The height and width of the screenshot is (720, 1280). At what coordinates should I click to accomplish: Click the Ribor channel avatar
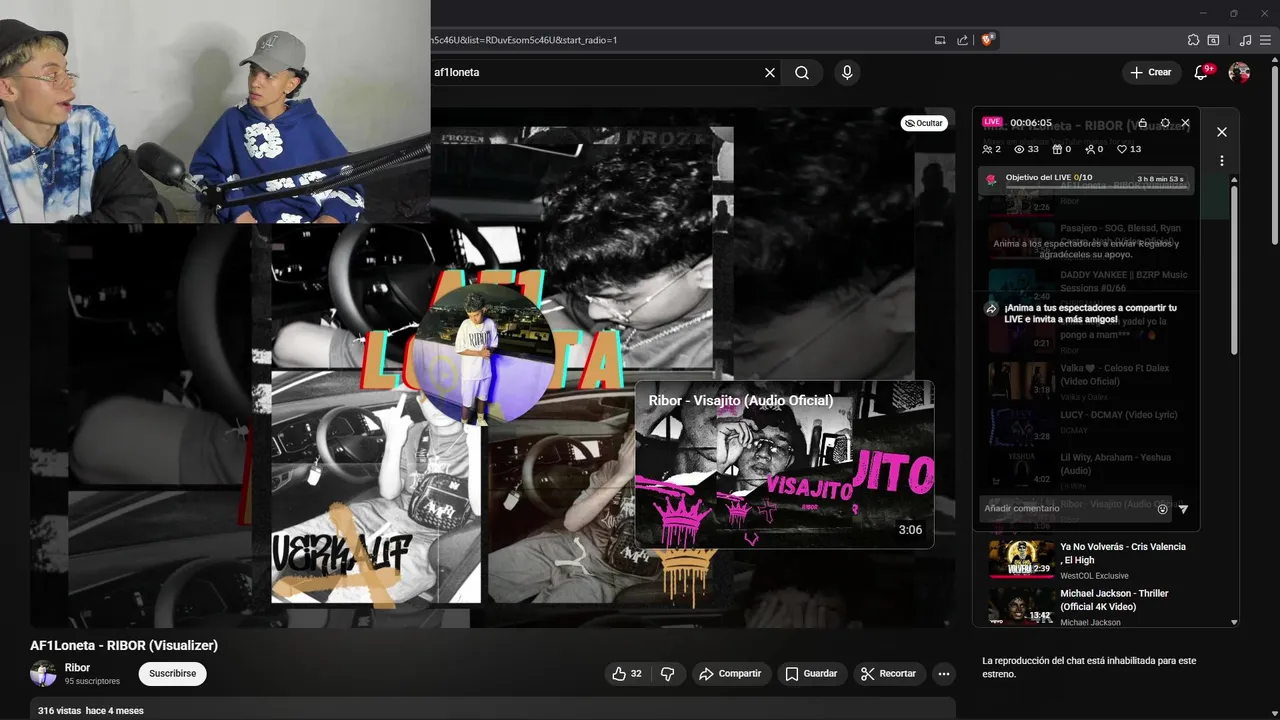click(x=43, y=674)
